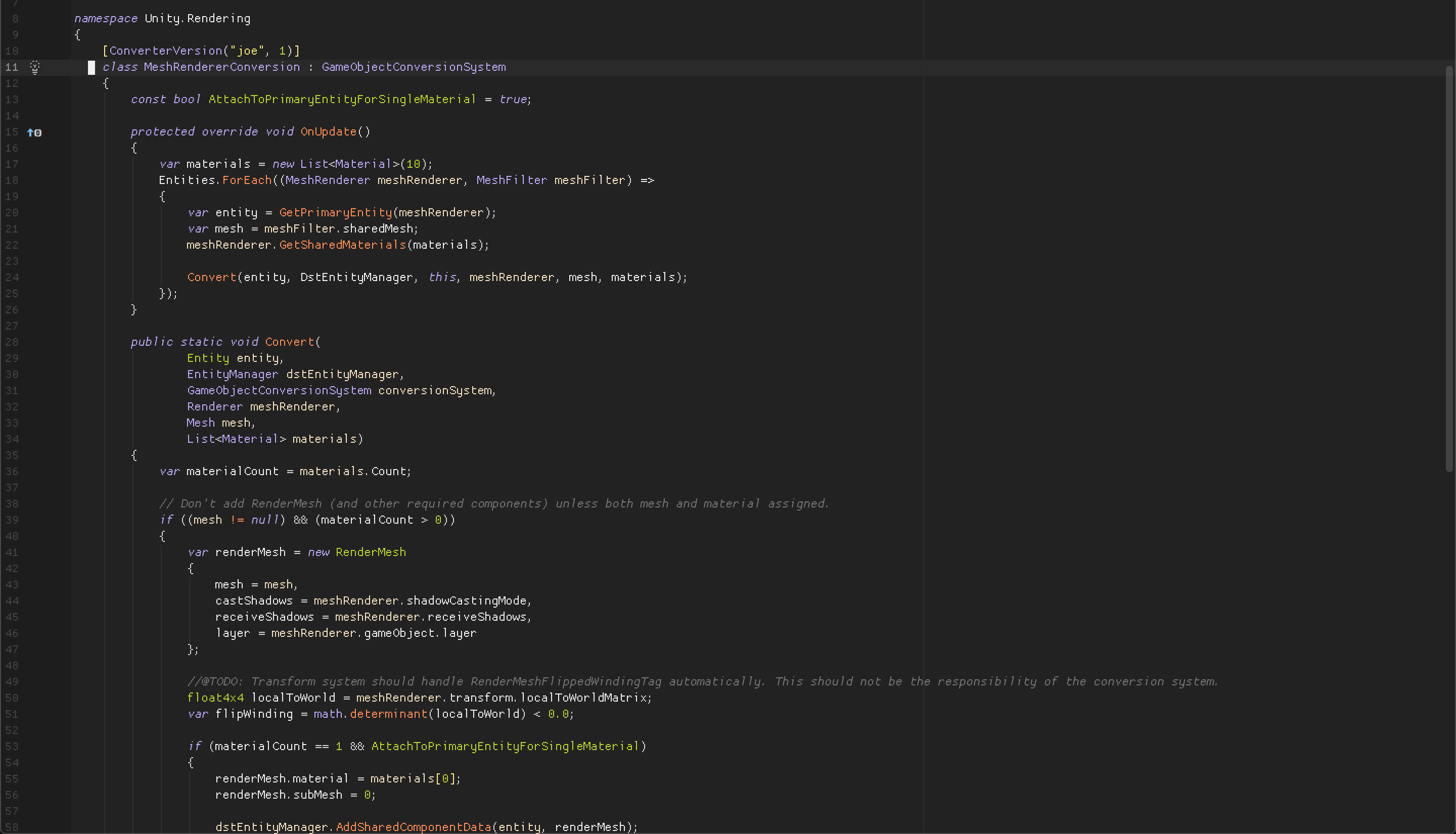1456x834 pixels.
Task: Click the override gutter marker on line 15
Action: [x=34, y=133]
